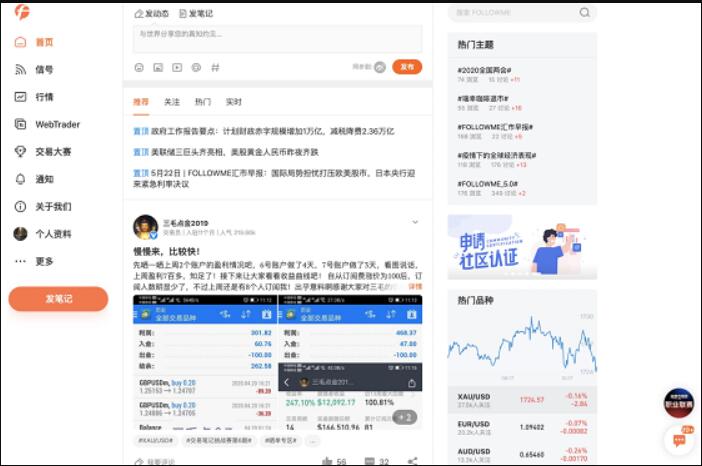Attach a video with the play icon

pyautogui.click(x=177, y=68)
